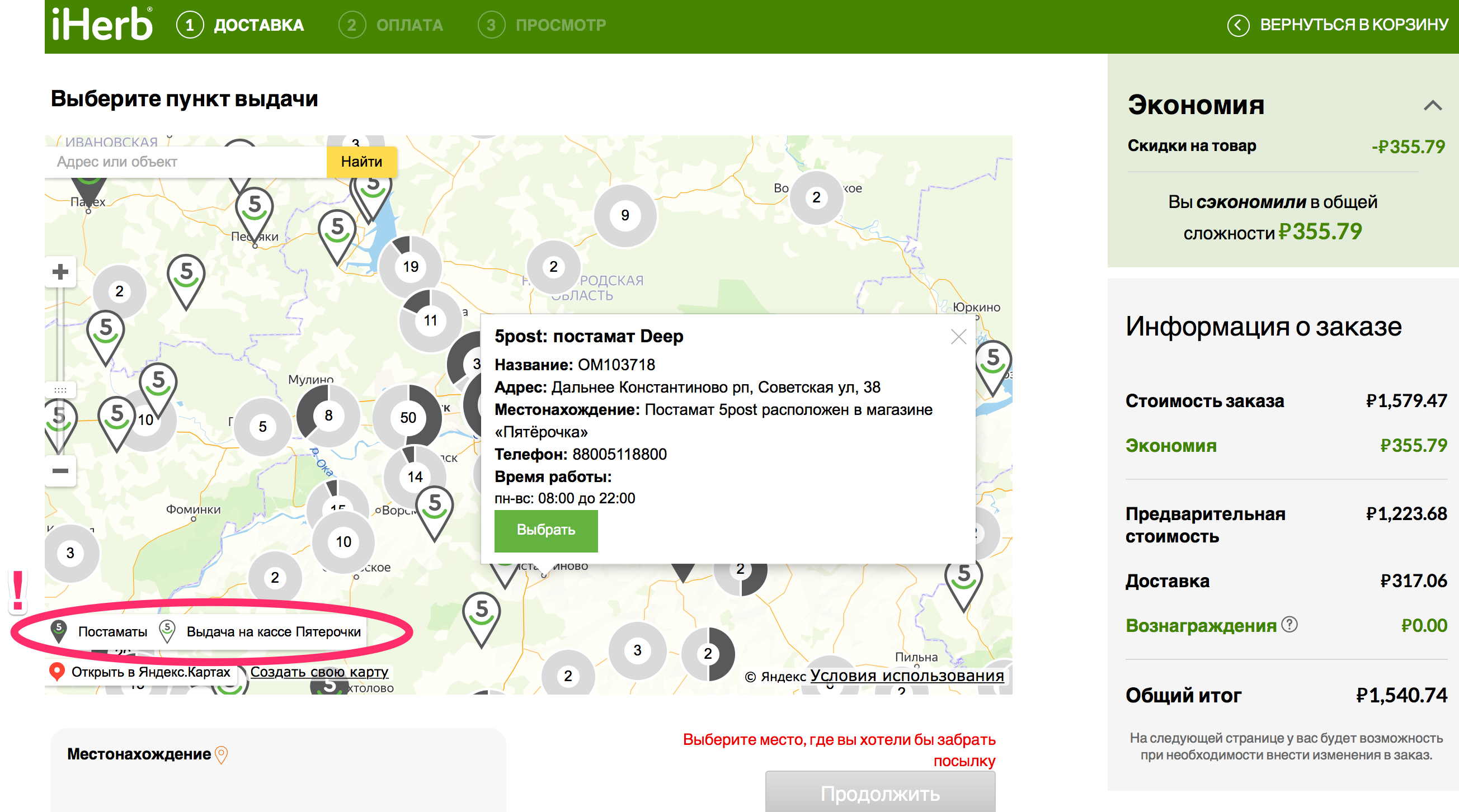Click the Вознаграждения help question mark icon
The image size is (1459, 812).
tap(1289, 624)
